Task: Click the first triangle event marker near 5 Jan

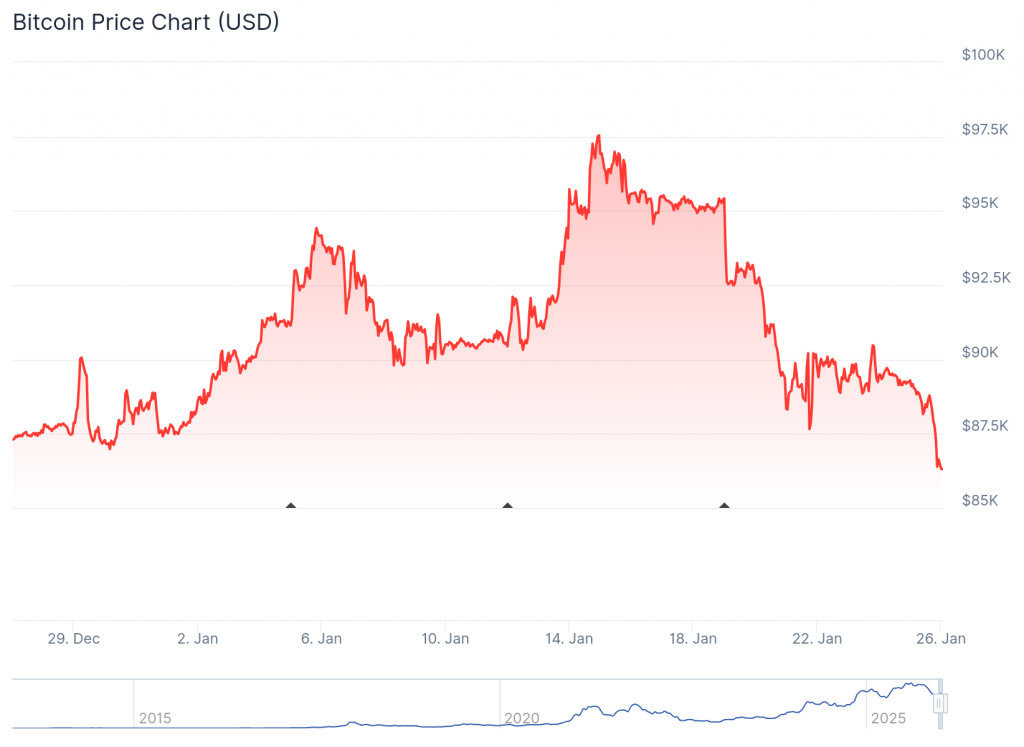Action: coord(291,506)
